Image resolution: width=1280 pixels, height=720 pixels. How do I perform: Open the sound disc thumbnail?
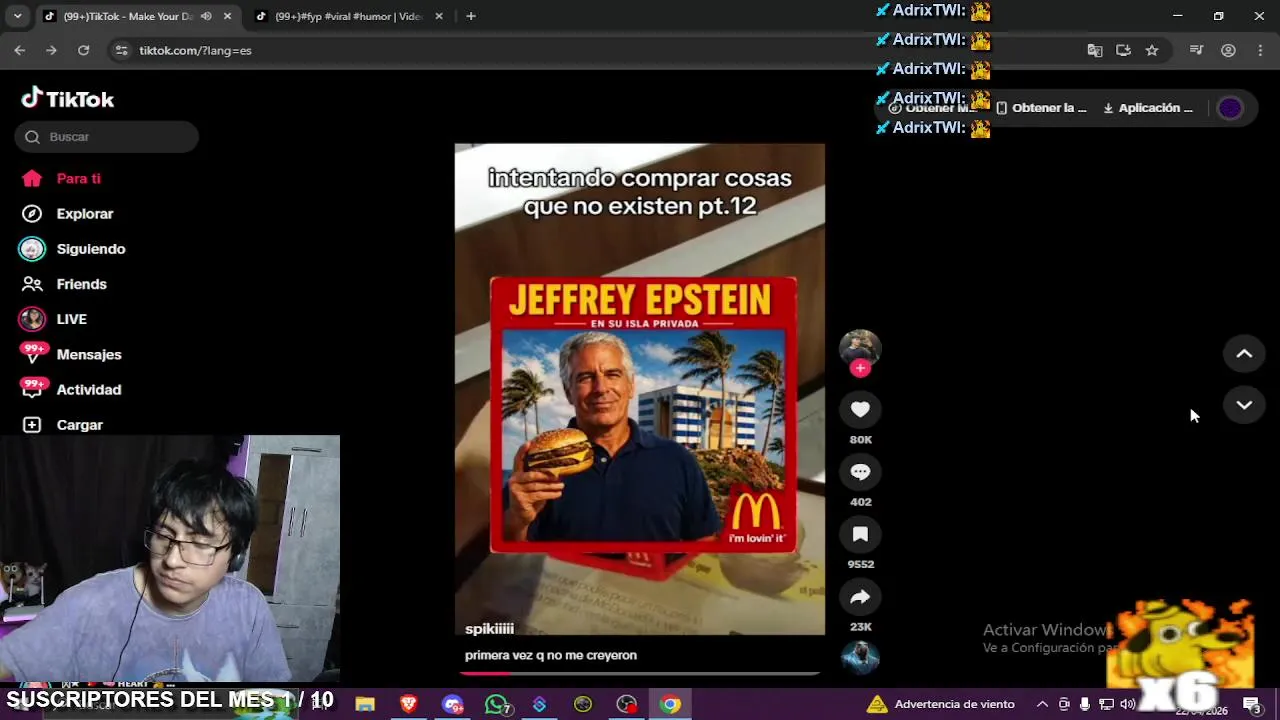(860, 657)
